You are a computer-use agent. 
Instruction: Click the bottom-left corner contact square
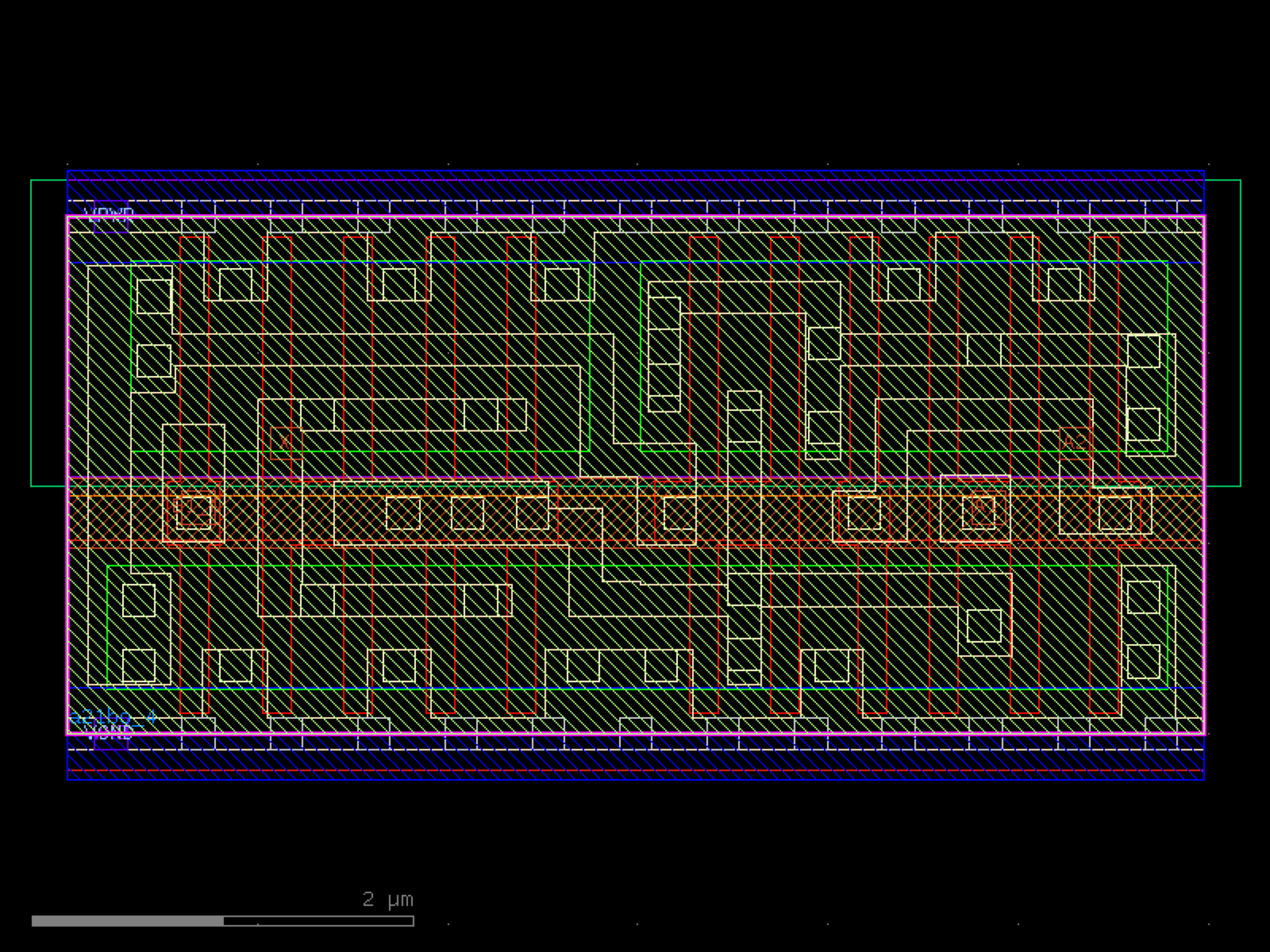[x=138, y=665]
